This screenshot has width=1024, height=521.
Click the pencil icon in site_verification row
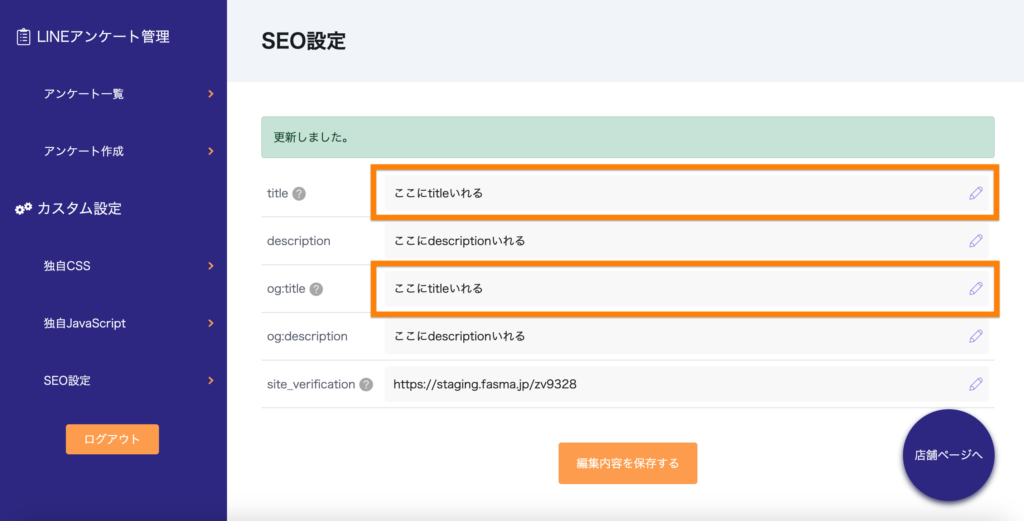pos(976,384)
